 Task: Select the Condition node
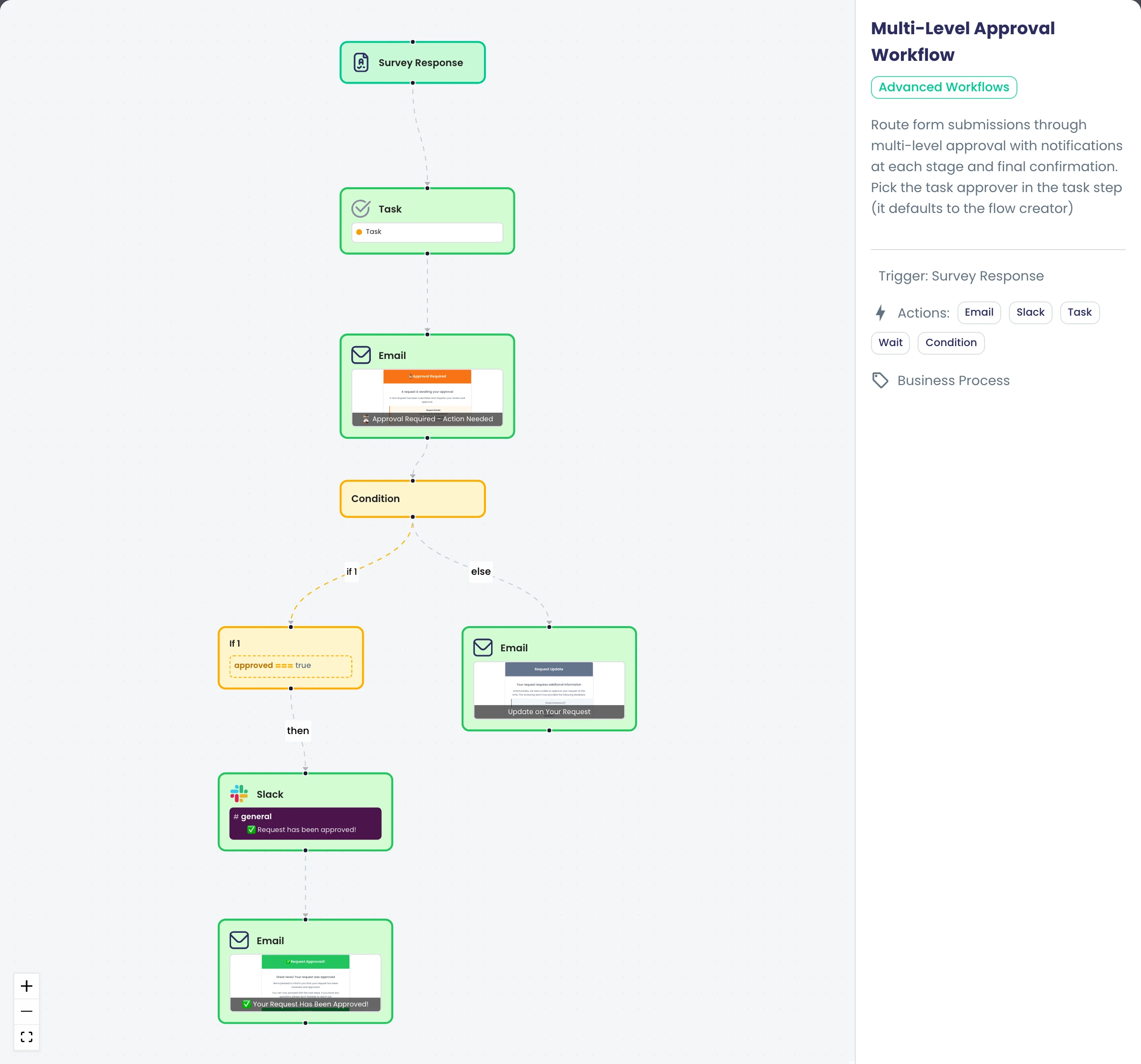click(x=413, y=499)
